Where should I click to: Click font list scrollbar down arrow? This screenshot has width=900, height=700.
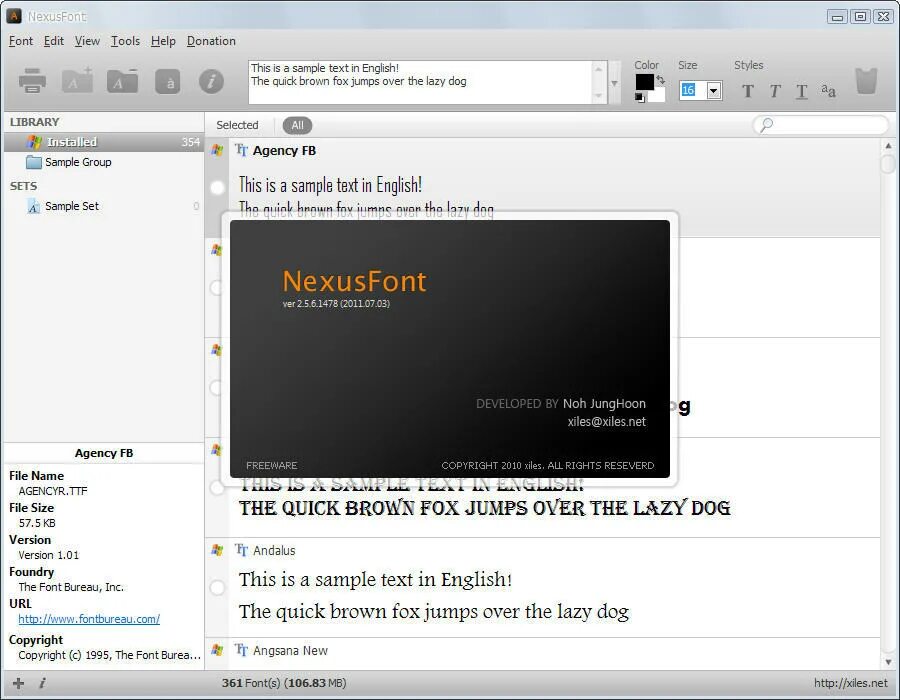coord(889,662)
